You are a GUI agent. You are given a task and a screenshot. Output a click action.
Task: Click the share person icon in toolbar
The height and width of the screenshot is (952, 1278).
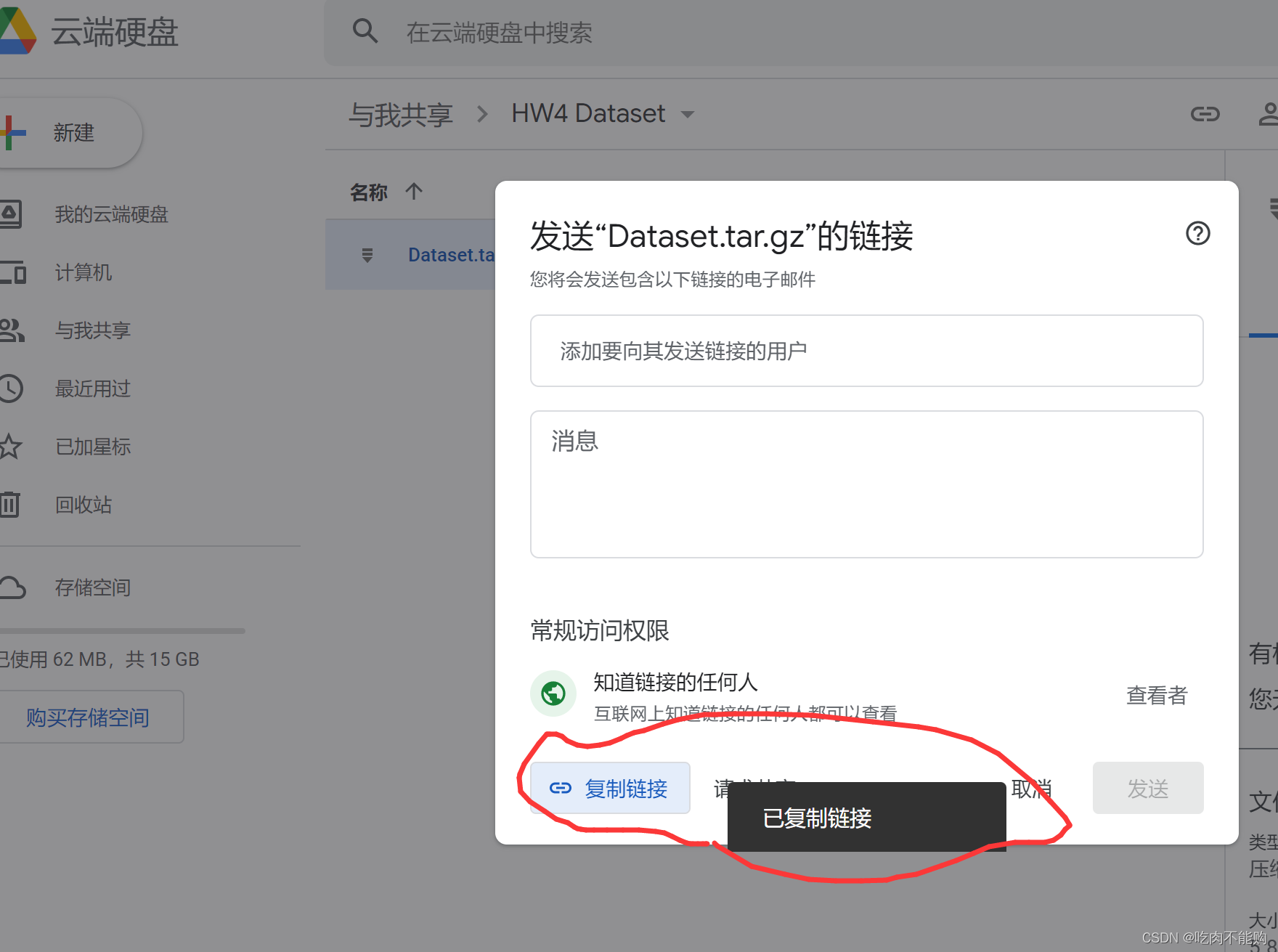pyautogui.click(x=1269, y=114)
